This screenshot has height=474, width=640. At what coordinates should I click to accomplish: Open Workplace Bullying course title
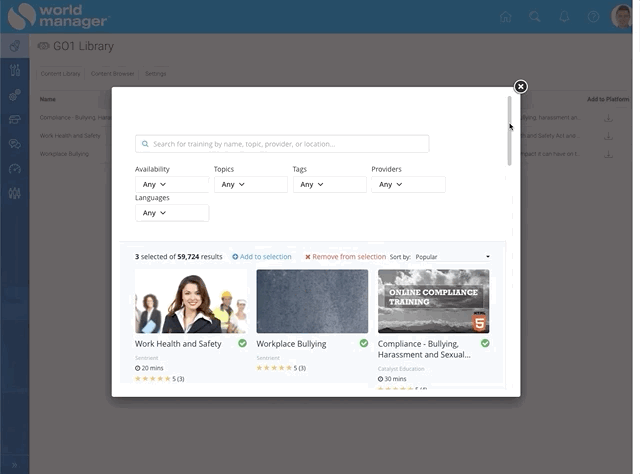pyautogui.click(x=291, y=344)
